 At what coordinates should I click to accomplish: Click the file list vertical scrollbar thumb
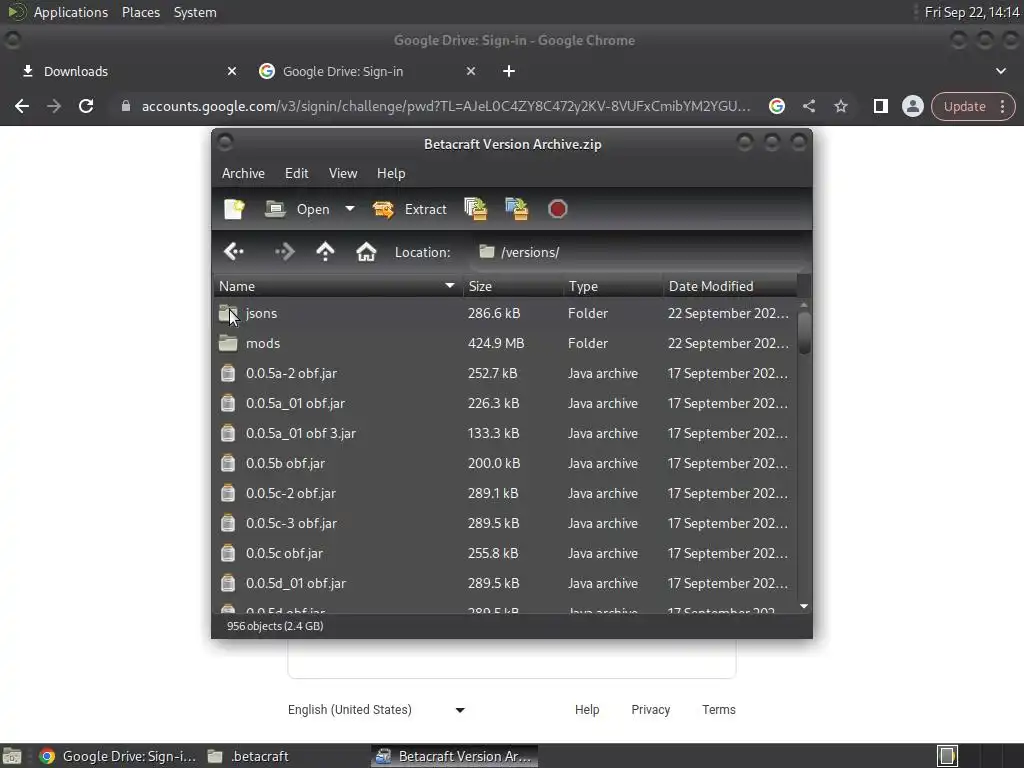(804, 333)
